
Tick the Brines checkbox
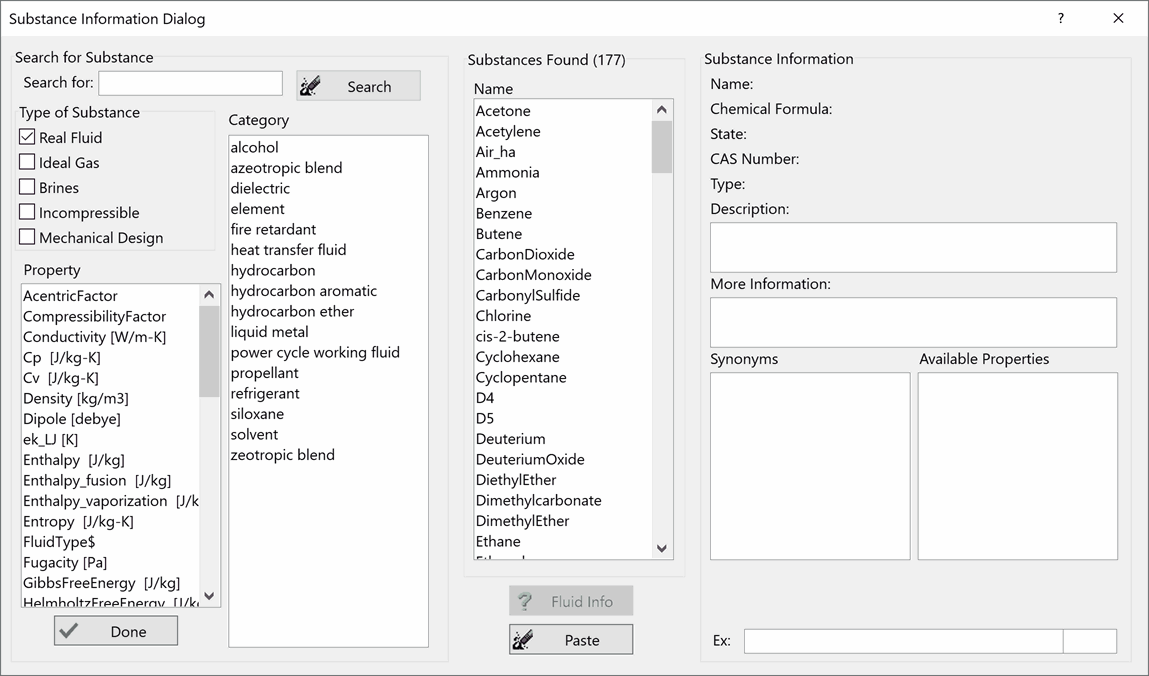click(x=27, y=187)
